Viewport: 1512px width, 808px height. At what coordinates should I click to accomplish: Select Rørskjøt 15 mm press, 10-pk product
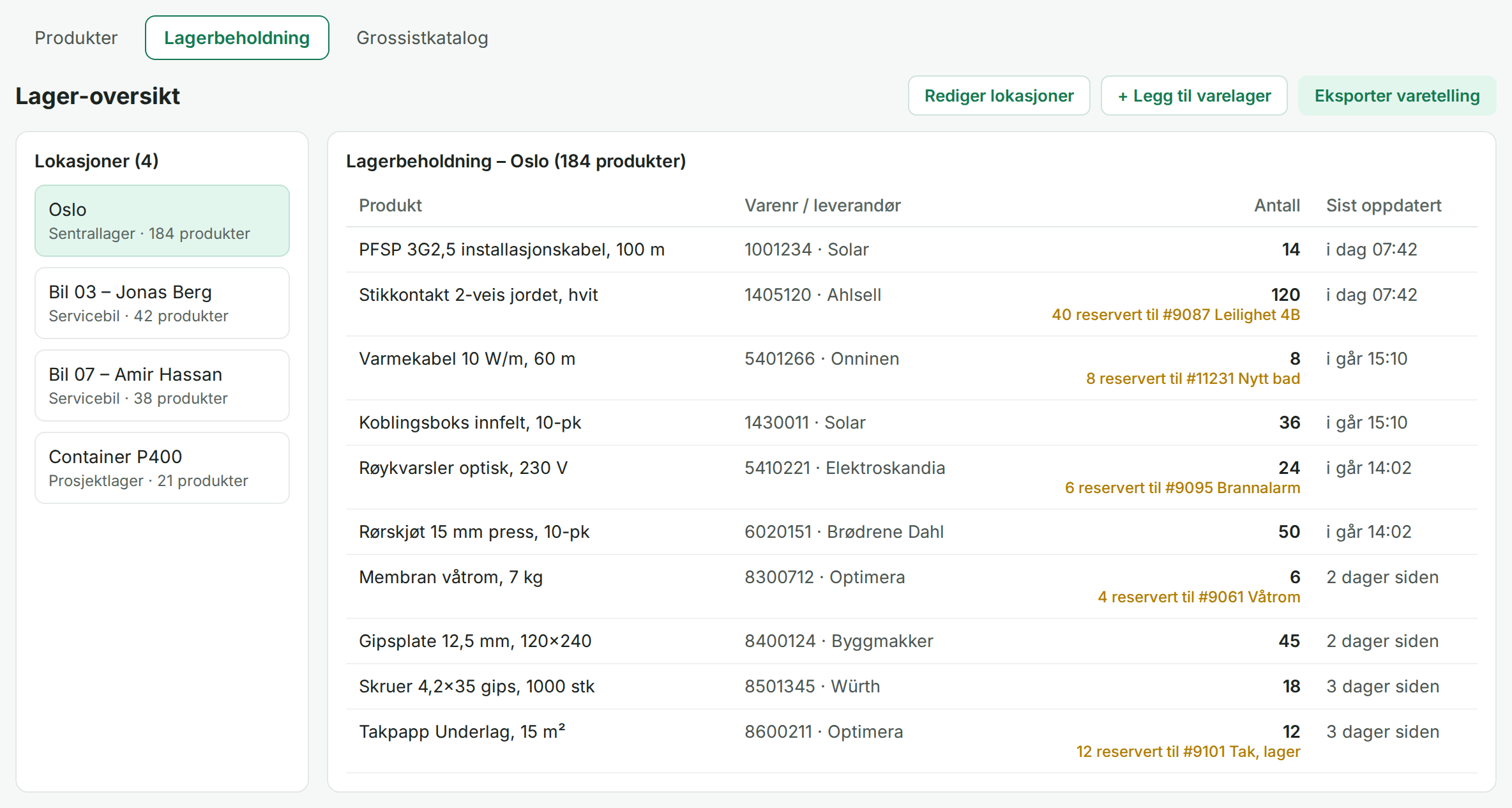pos(474,531)
